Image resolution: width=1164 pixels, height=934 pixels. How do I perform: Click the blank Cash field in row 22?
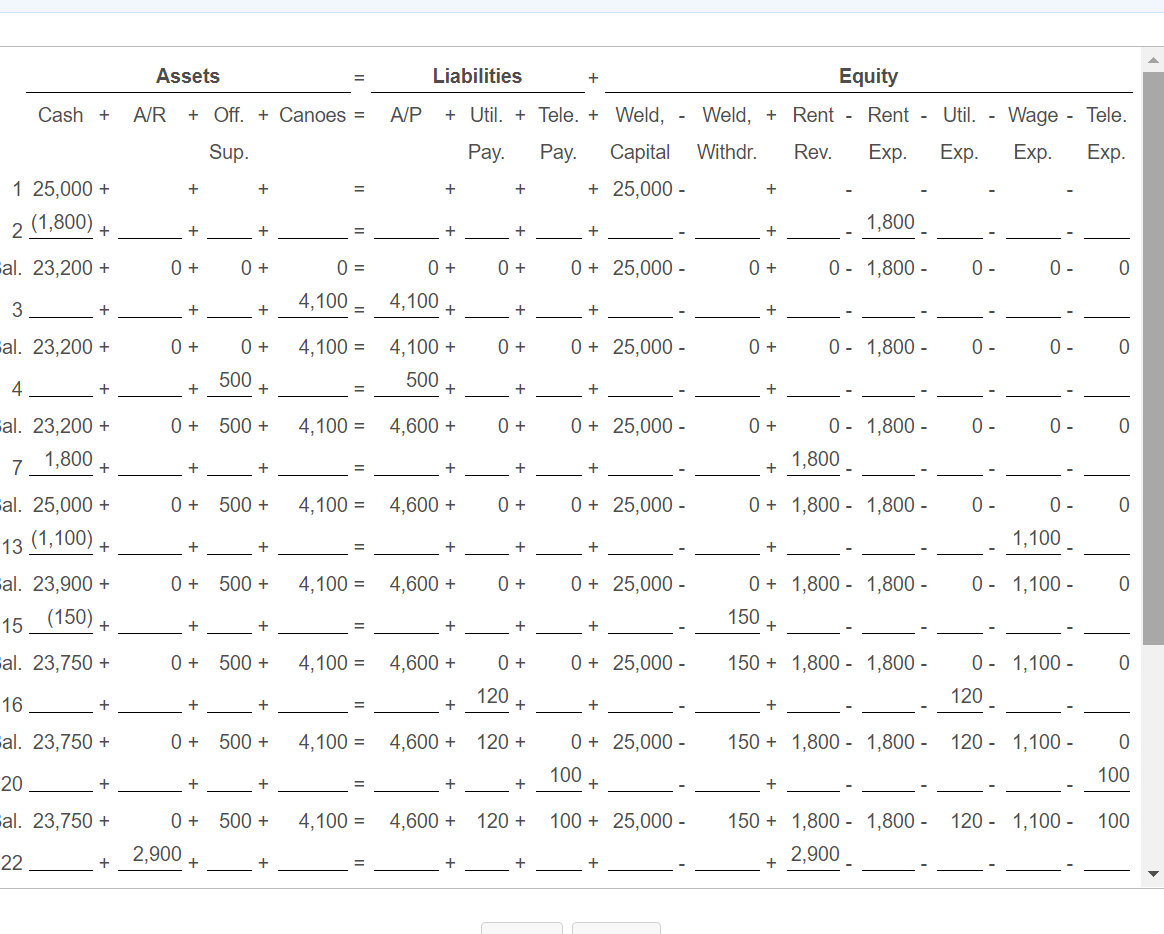61,860
